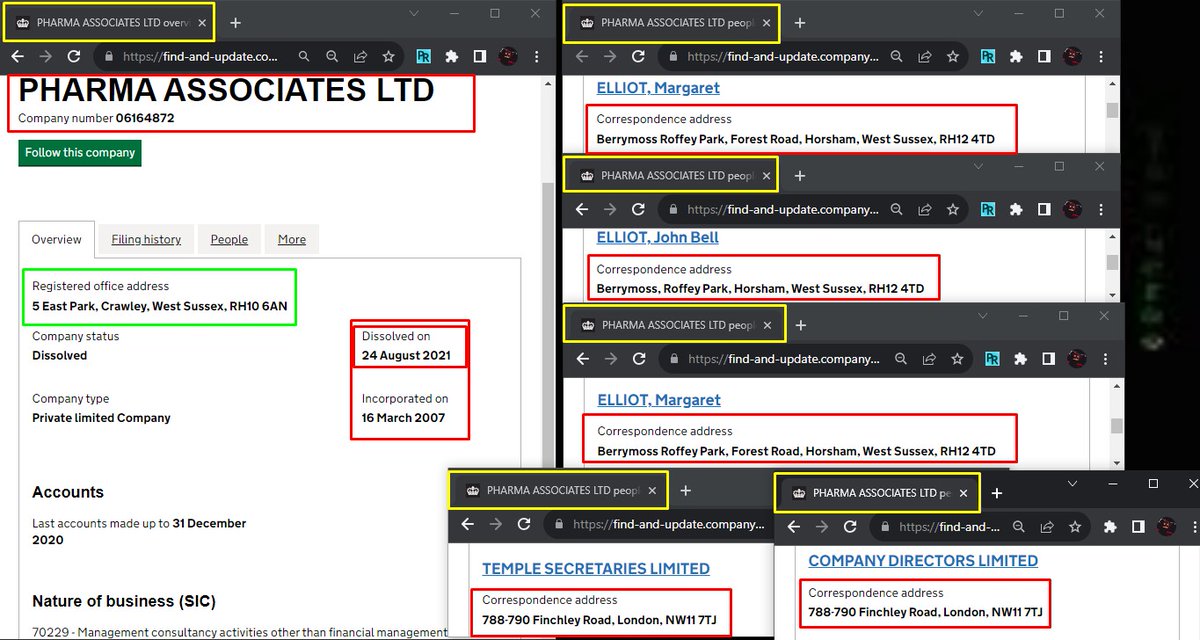
Task: Open side panel in overview window
Action: pos(480,57)
